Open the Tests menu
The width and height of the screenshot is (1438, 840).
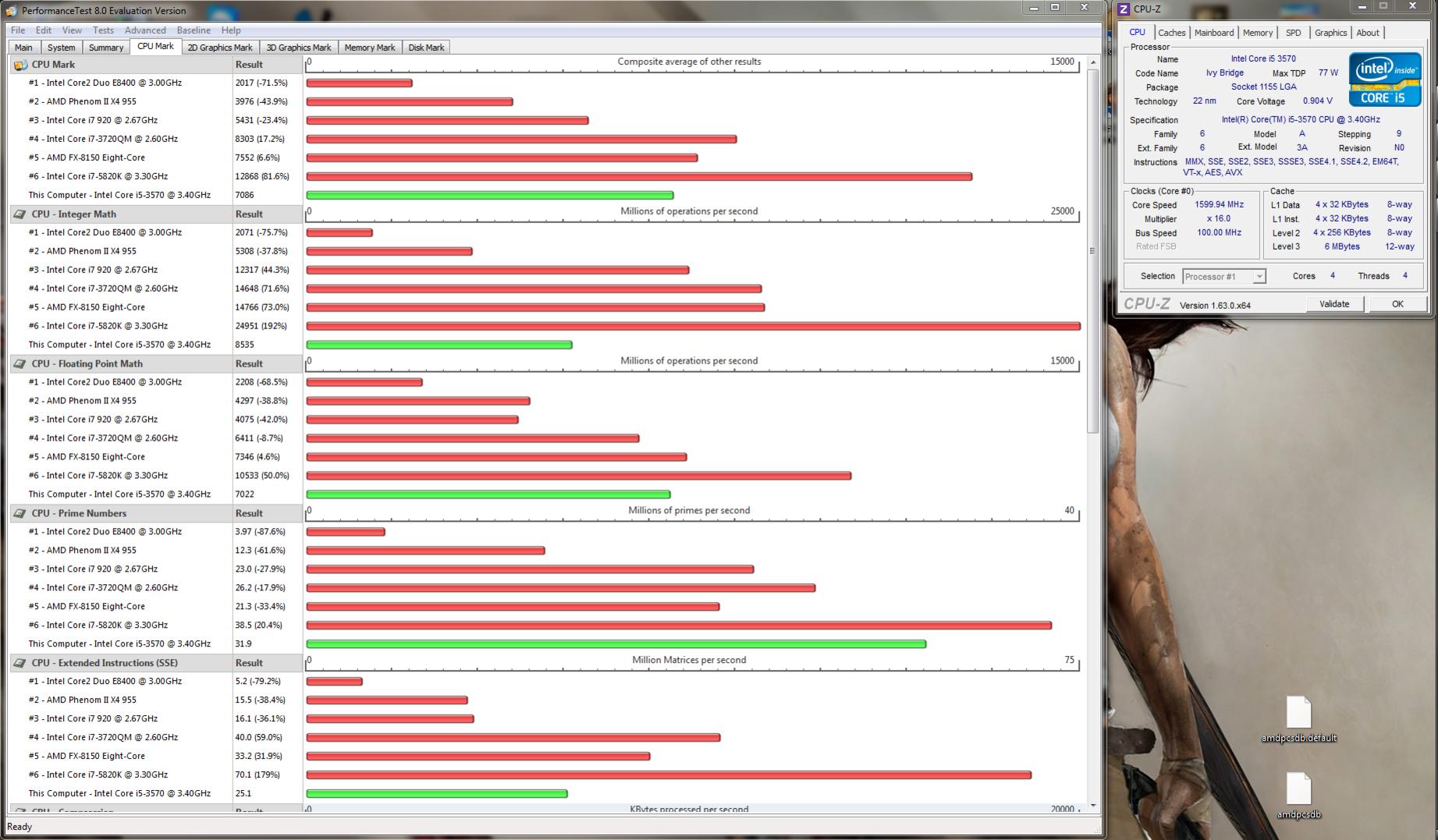tap(103, 30)
